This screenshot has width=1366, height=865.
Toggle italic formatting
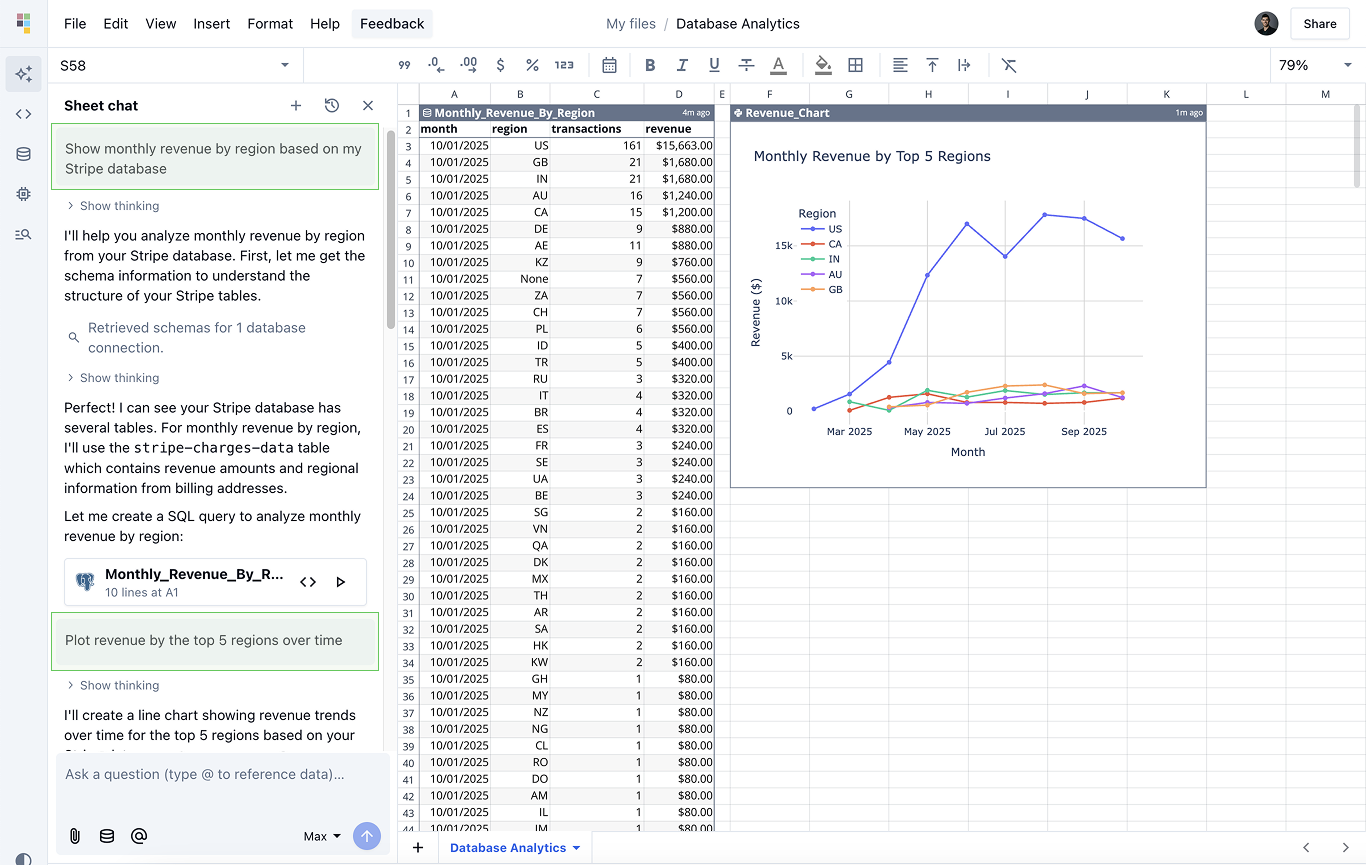click(x=682, y=64)
